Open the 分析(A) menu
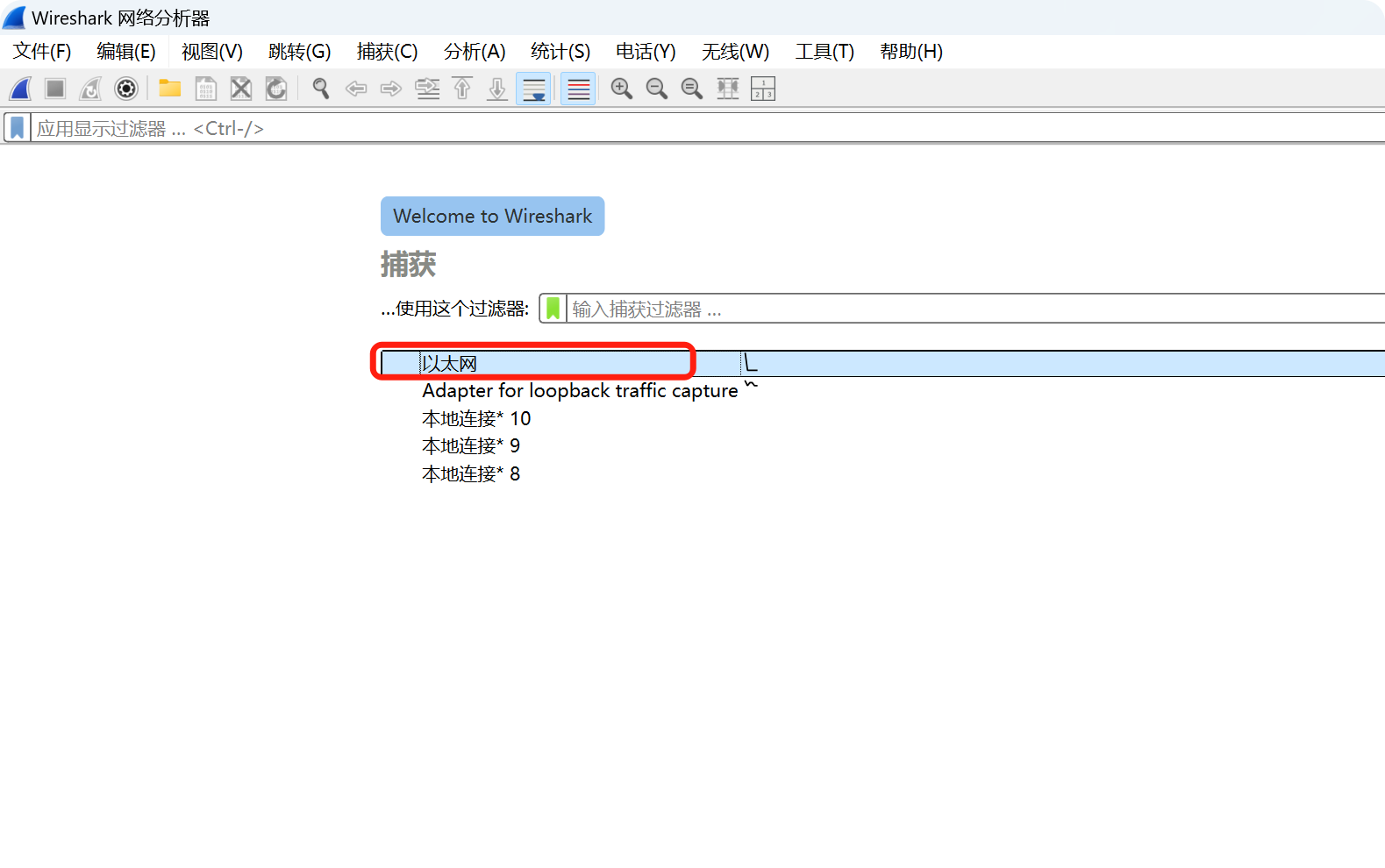The height and width of the screenshot is (868, 1385). 475,52
